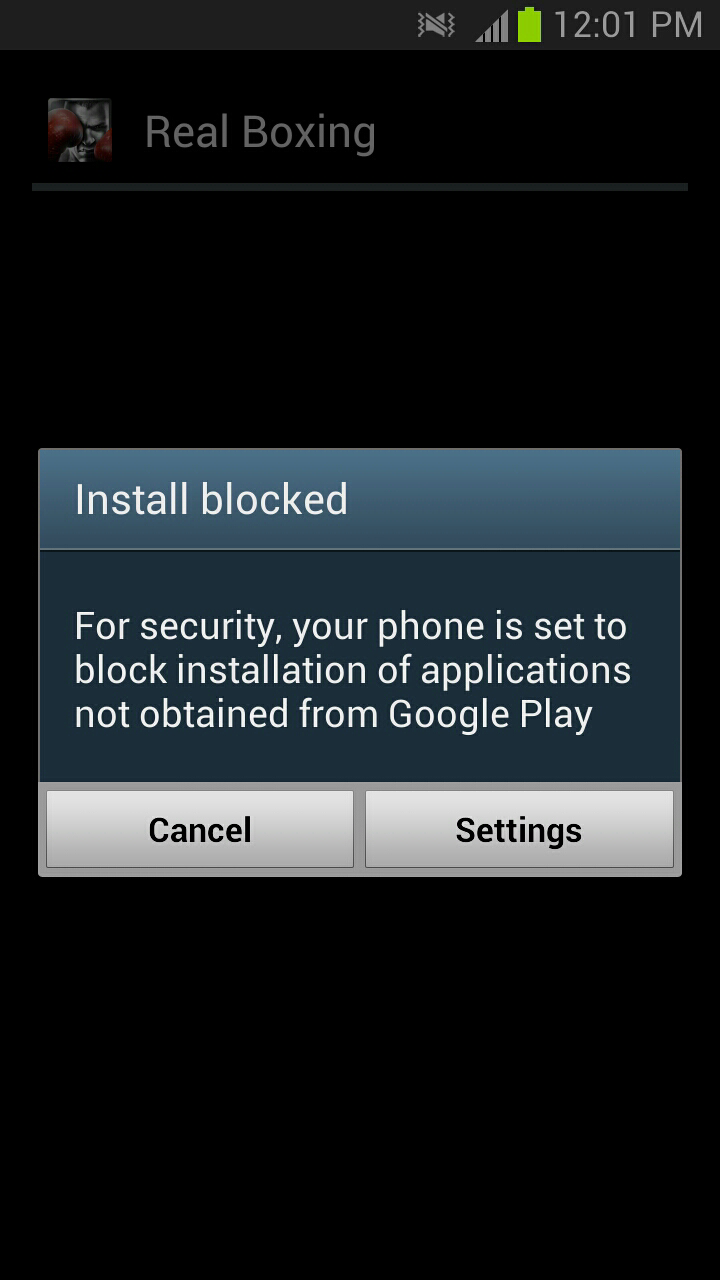This screenshot has width=720, height=1280.
Task: Tap the signal strength bars icon
Action: (x=492, y=26)
